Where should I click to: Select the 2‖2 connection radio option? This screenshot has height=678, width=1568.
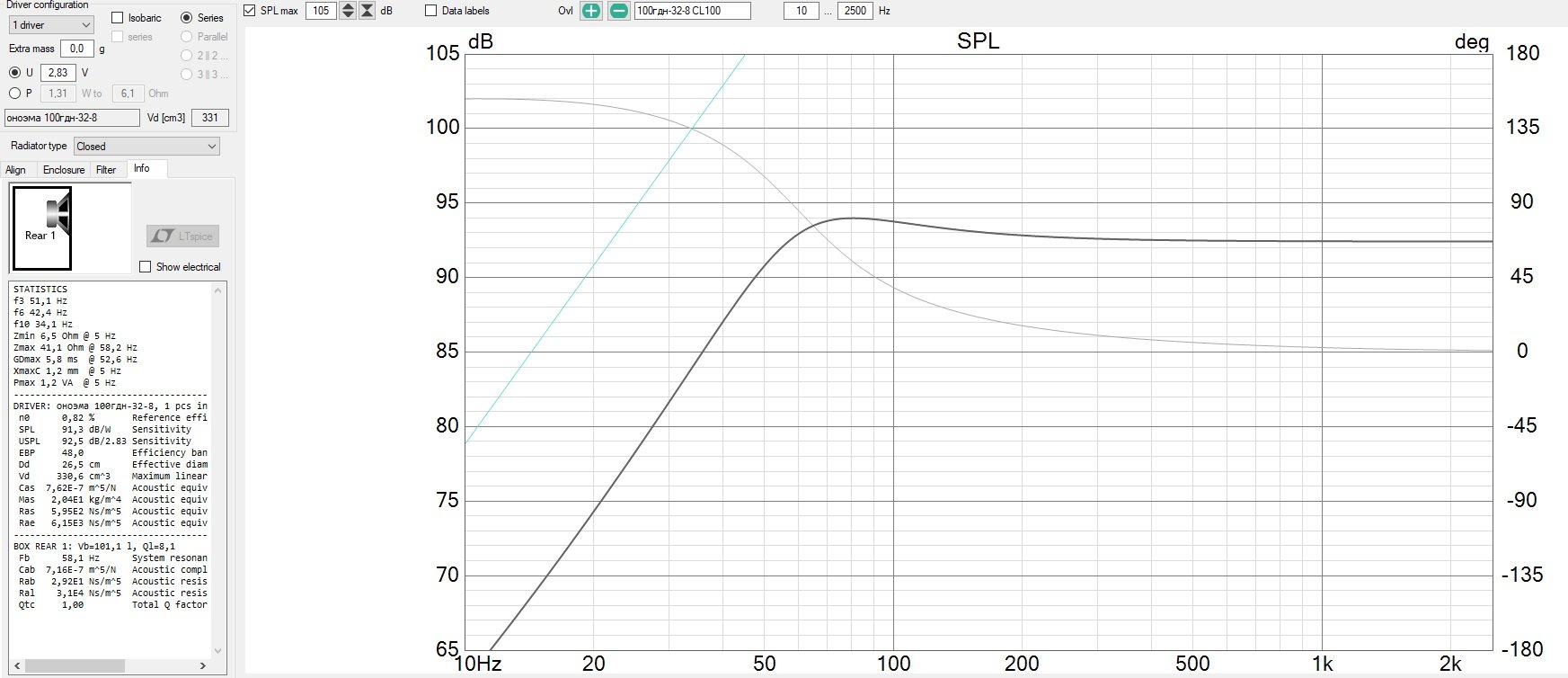[x=186, y=56]
